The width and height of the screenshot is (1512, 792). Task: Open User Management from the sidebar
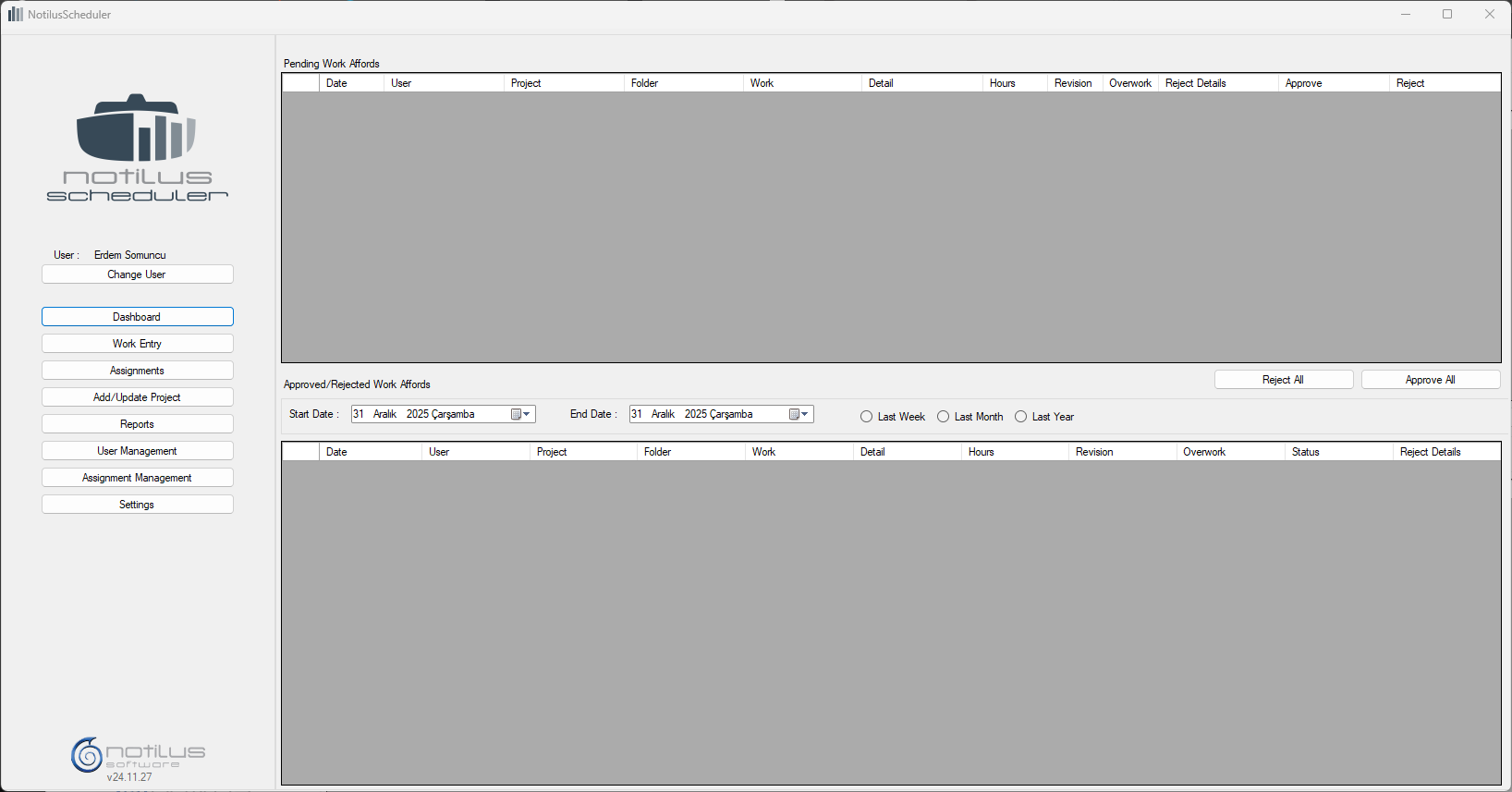137,451
